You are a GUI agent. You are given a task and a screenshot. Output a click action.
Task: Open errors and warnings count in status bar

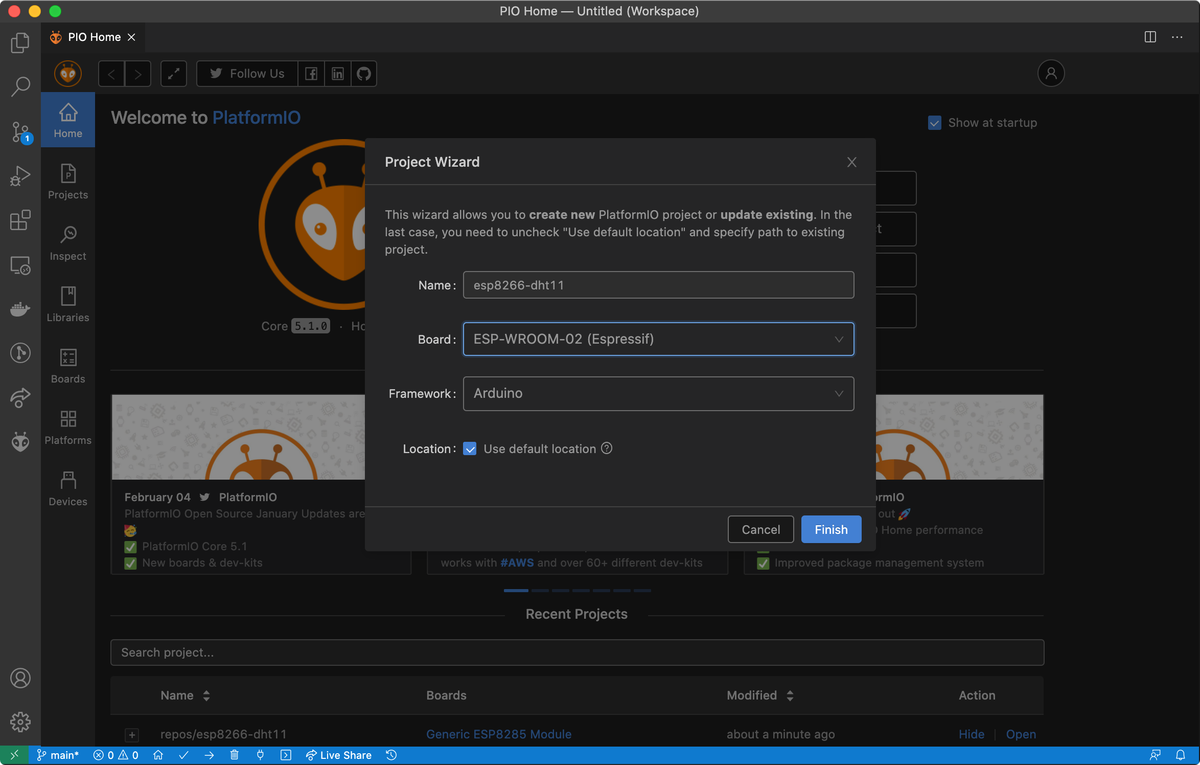pos(116,755)
